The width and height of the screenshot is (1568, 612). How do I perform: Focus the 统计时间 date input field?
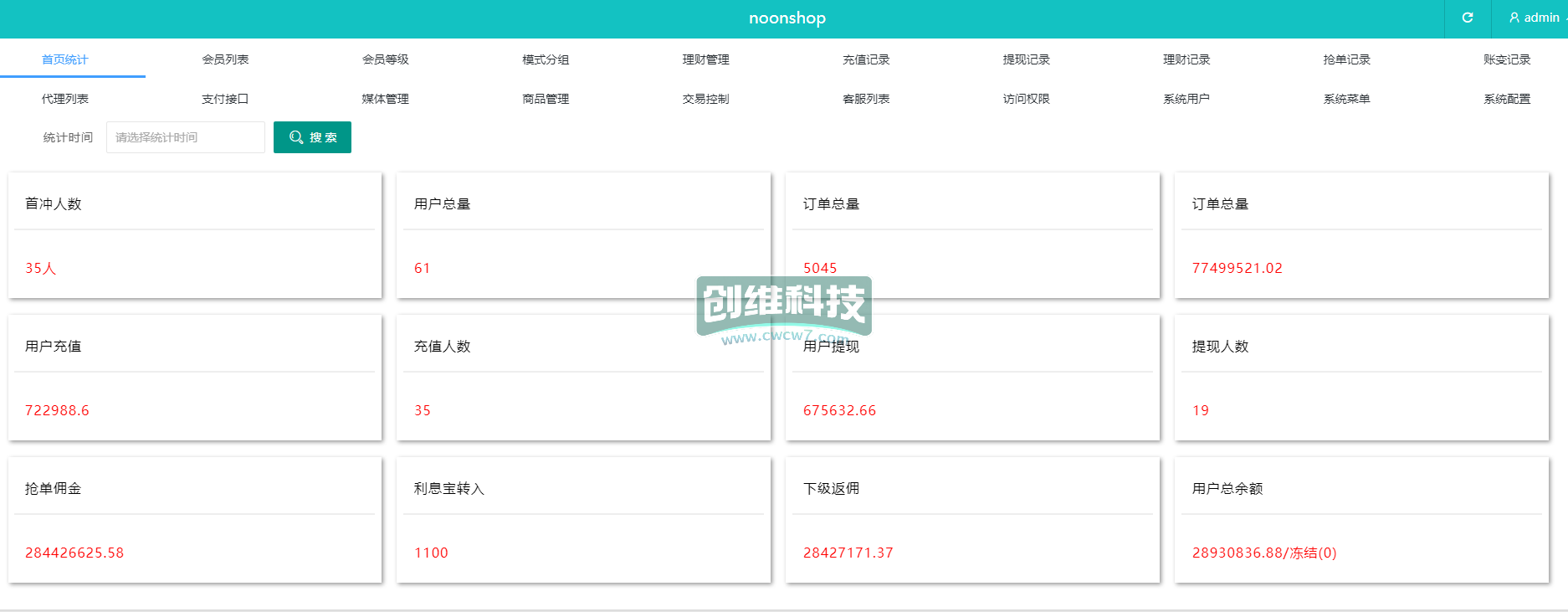coord(186,137)
